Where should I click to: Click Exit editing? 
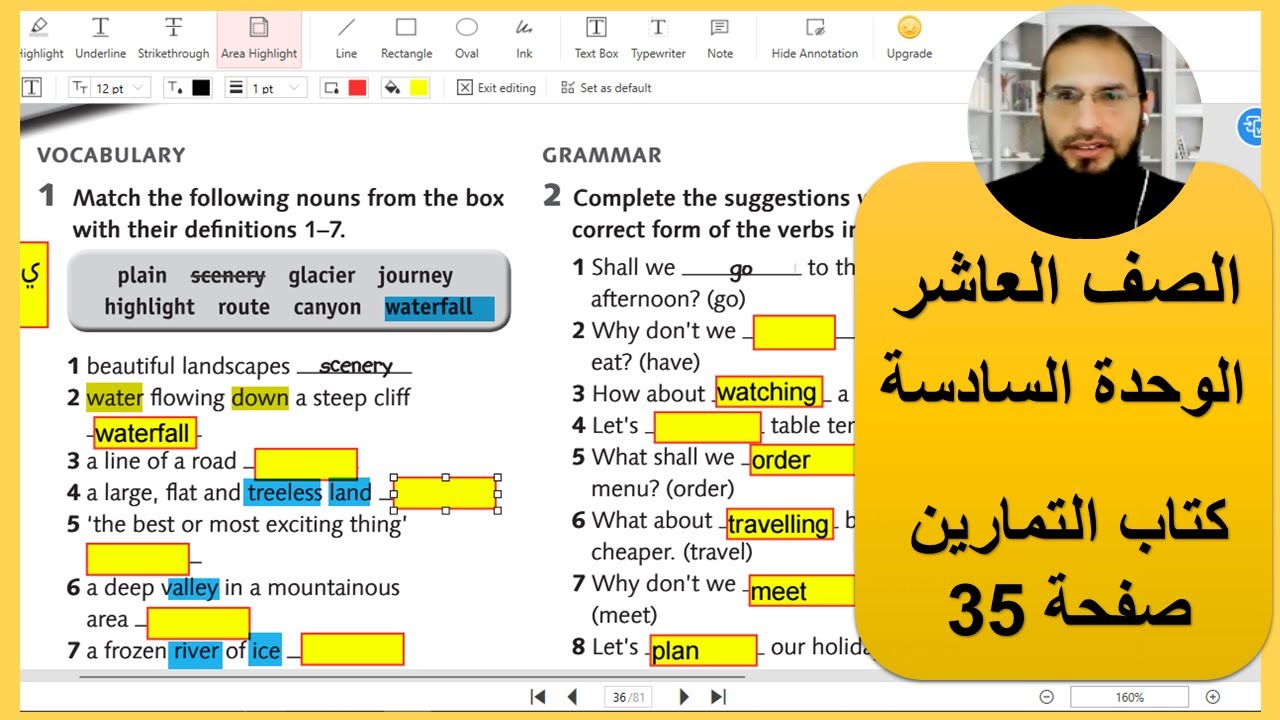[x=497, y=88]
